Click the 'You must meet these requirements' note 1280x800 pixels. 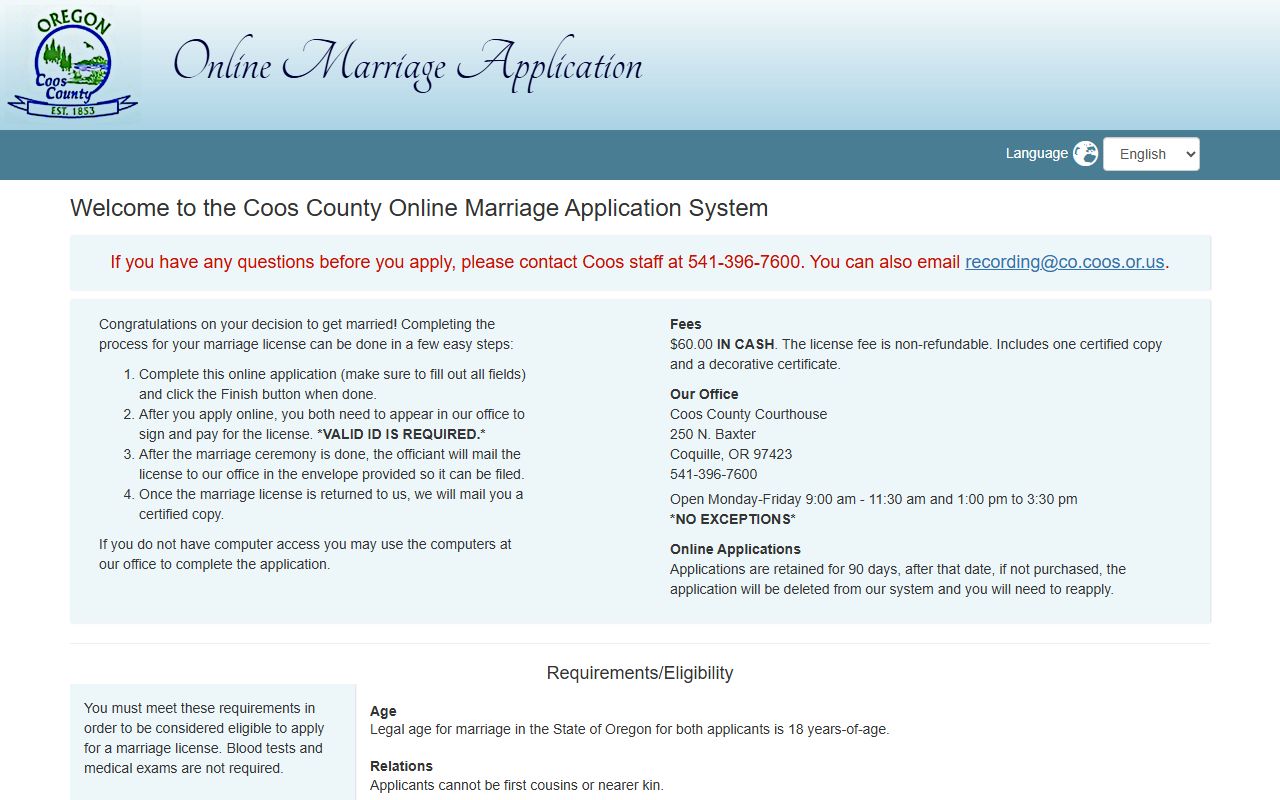204,738
